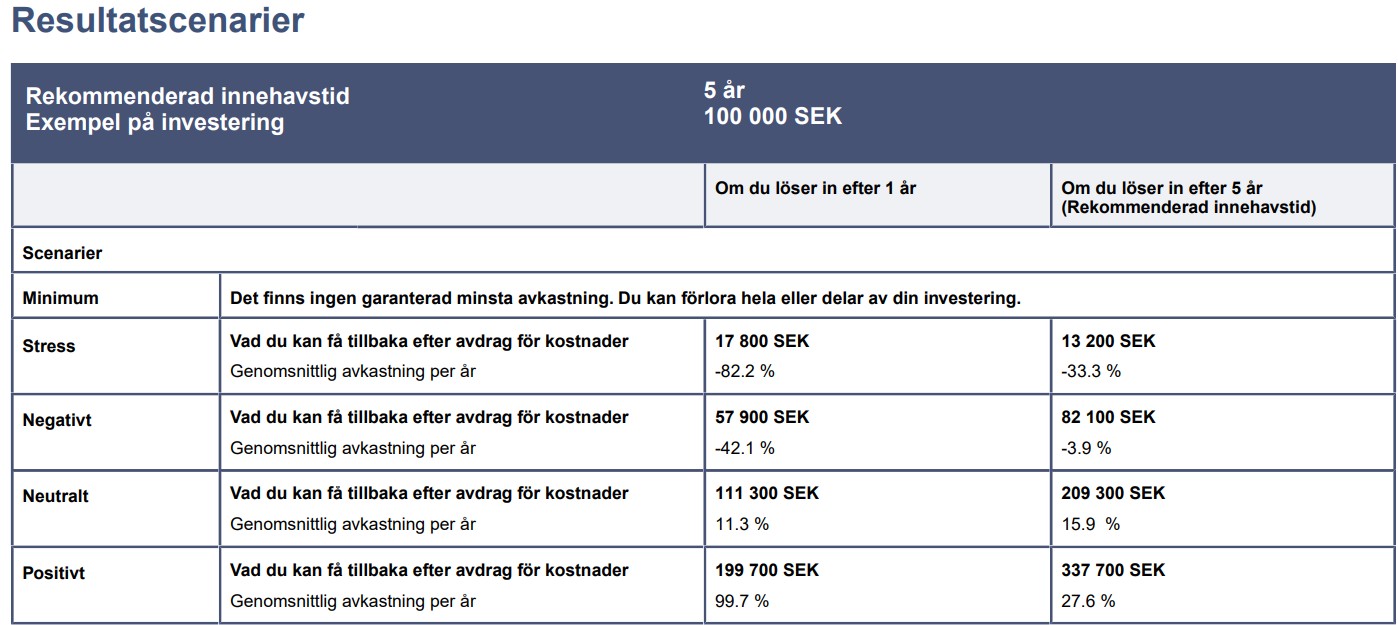
Task: Select the 'Om du löser in efter 1 år' column header
Action: click(x=815, y=188)
